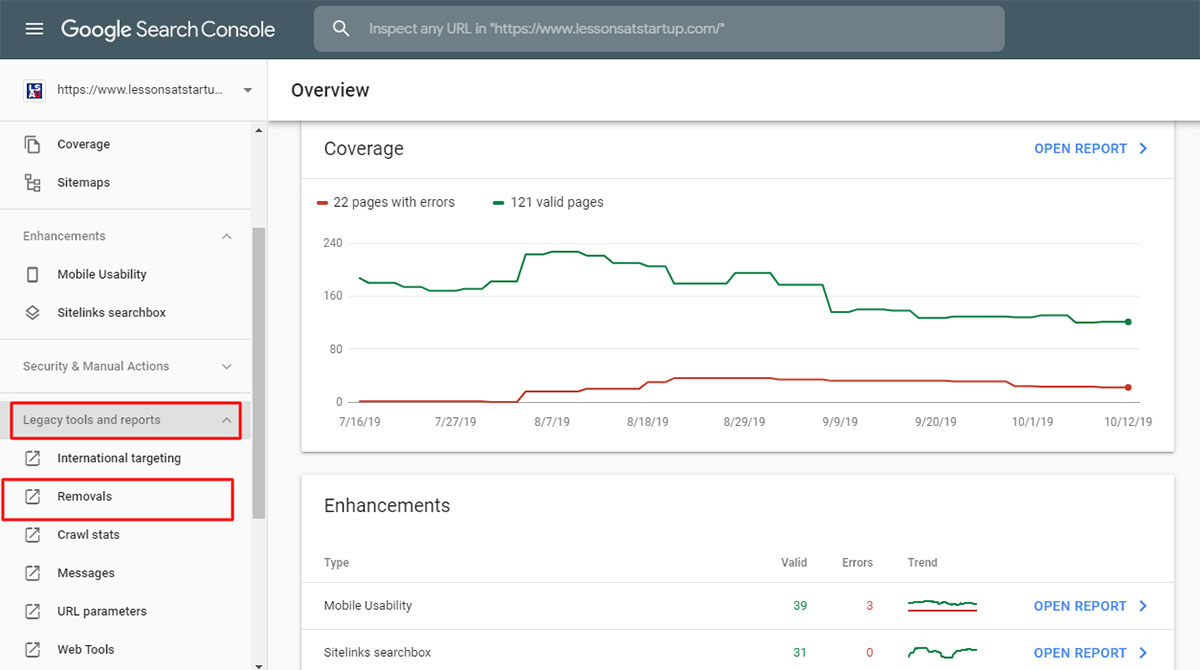Click the Sitemaps tree icon
Image resolution: width=1200 pixels, height=670 pixels.
[x=33, y=183]
